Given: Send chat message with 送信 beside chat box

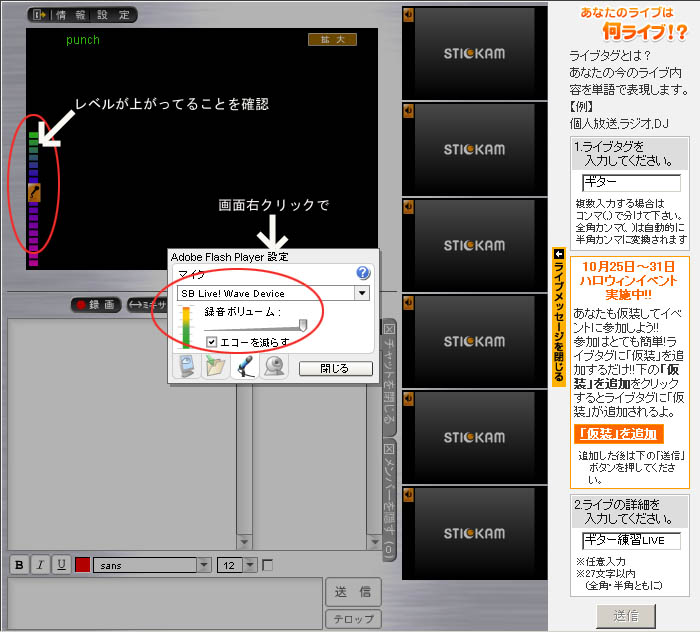Looking at the screenshot, I should (353, 592).
